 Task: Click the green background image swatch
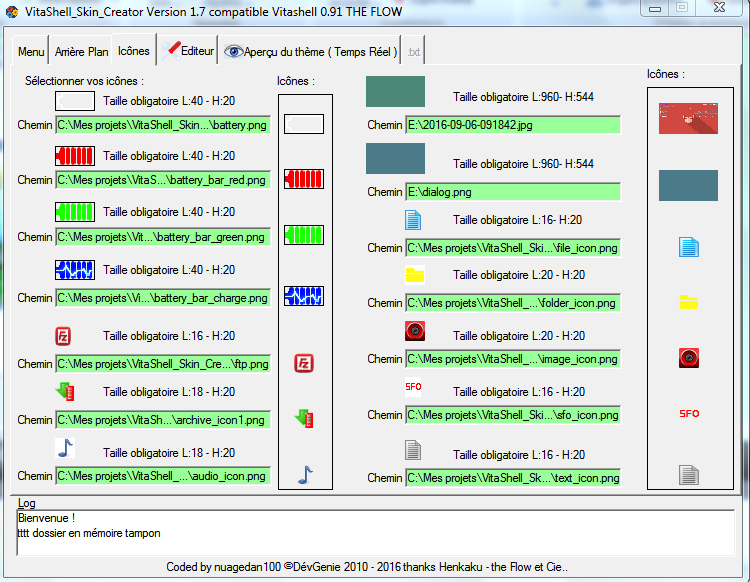pos(395,91)
